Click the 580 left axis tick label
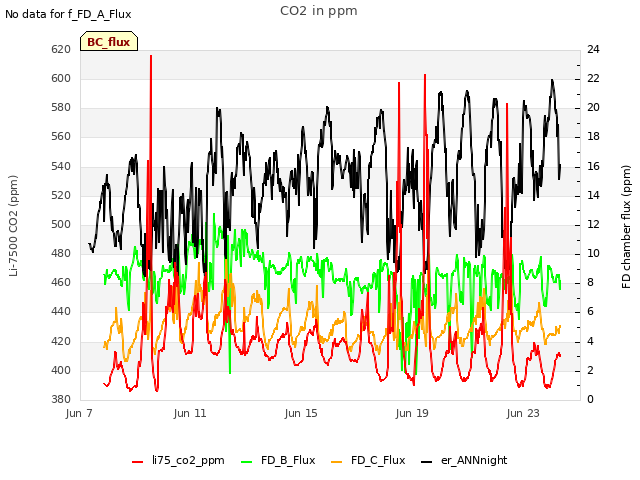This screenshot has width=640, height=480. click(x=61, y=107)
